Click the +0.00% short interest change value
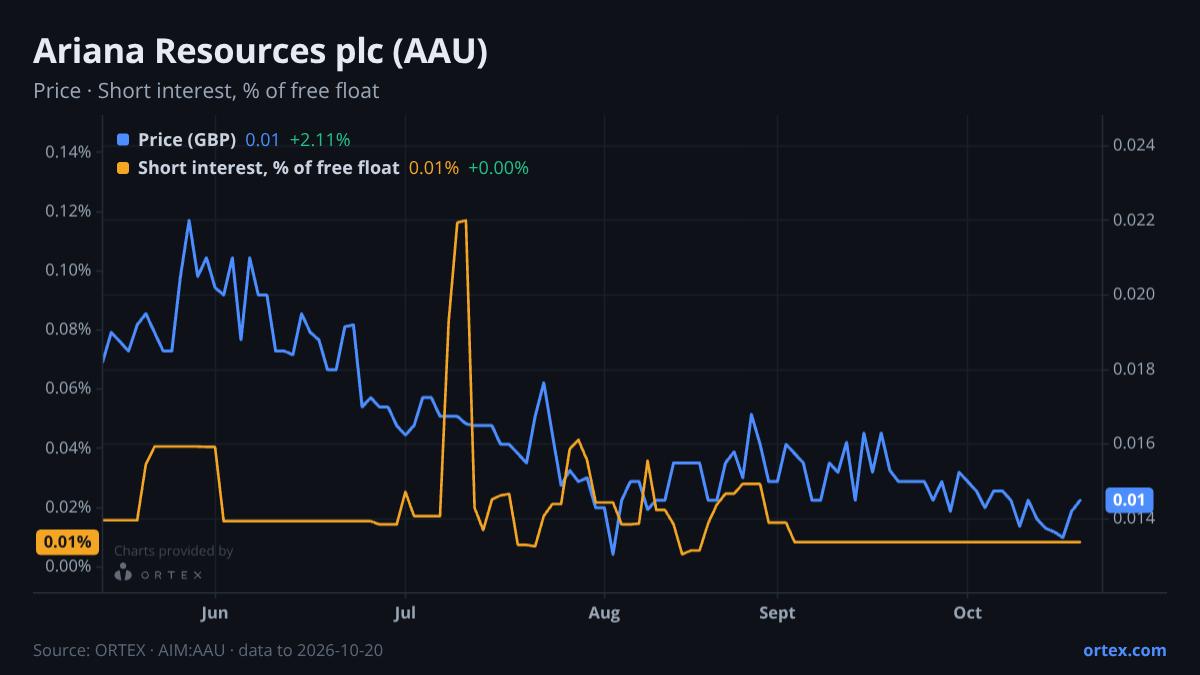Screen dimensions: 1200x675 point(498,168)
